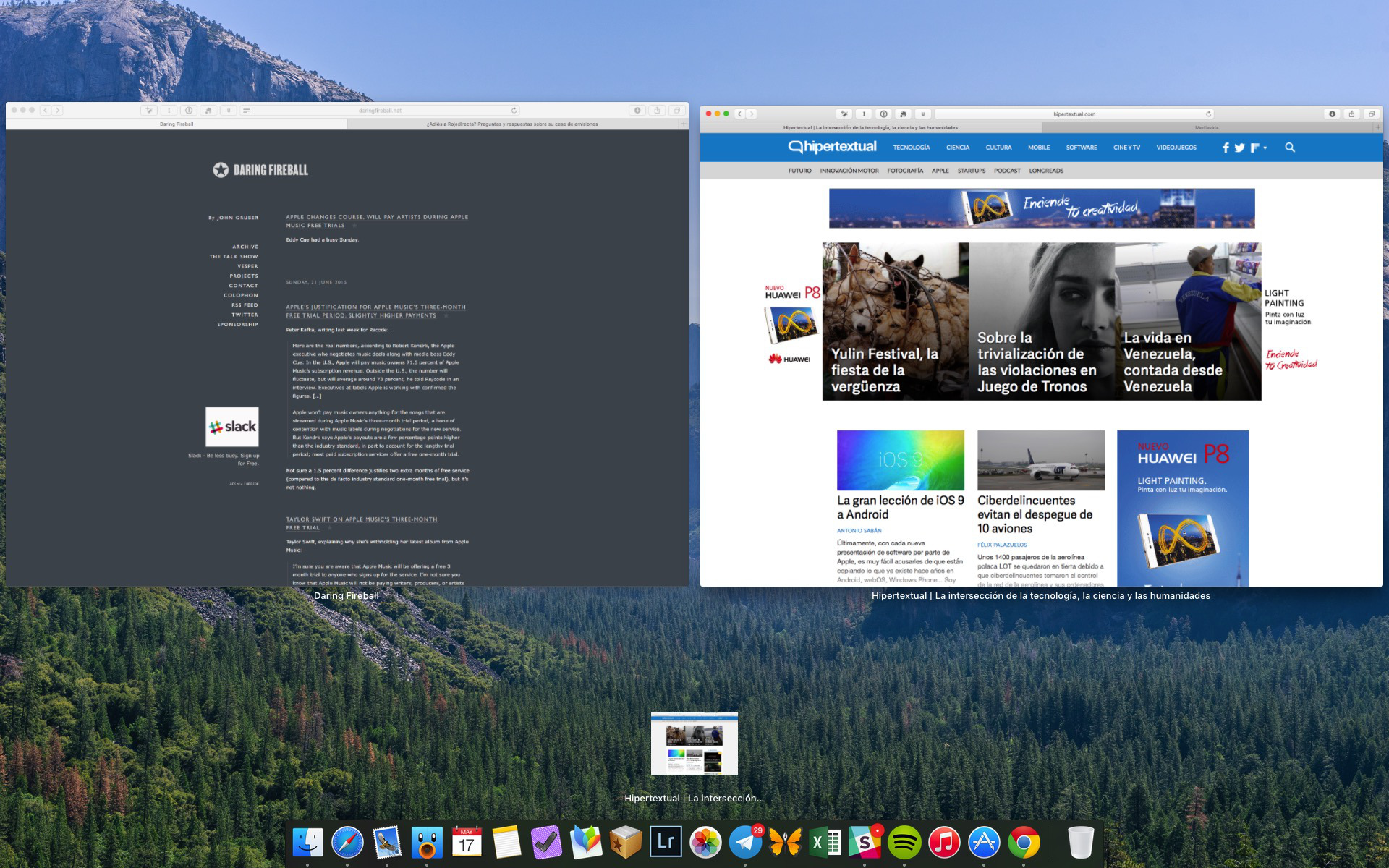Image resolution: width=1389 pixels, height=868 pixels.
Task: Open the Hipertextual logo home link
Action: tap(832, 147)
